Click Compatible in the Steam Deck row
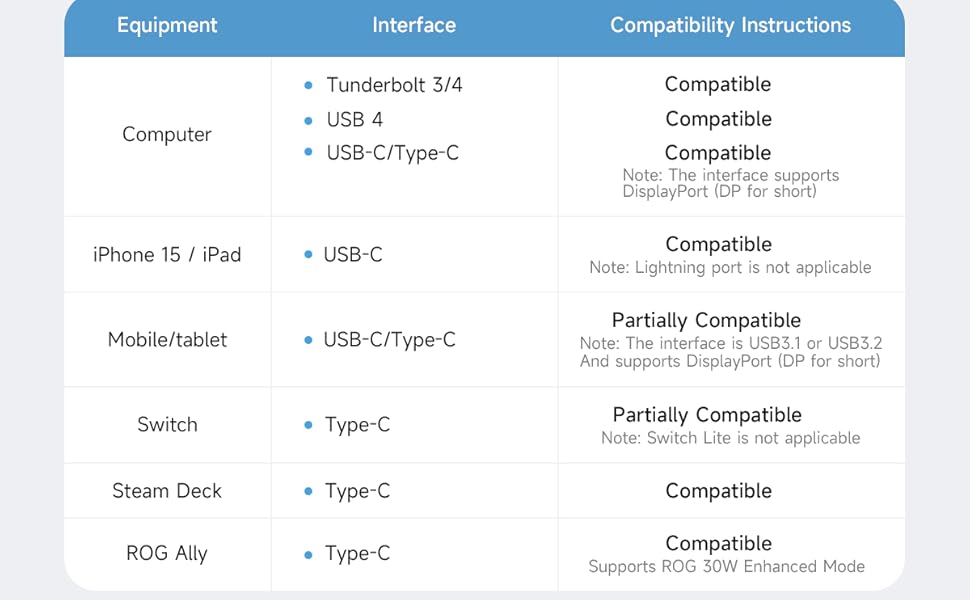 [x=718, y=491]
